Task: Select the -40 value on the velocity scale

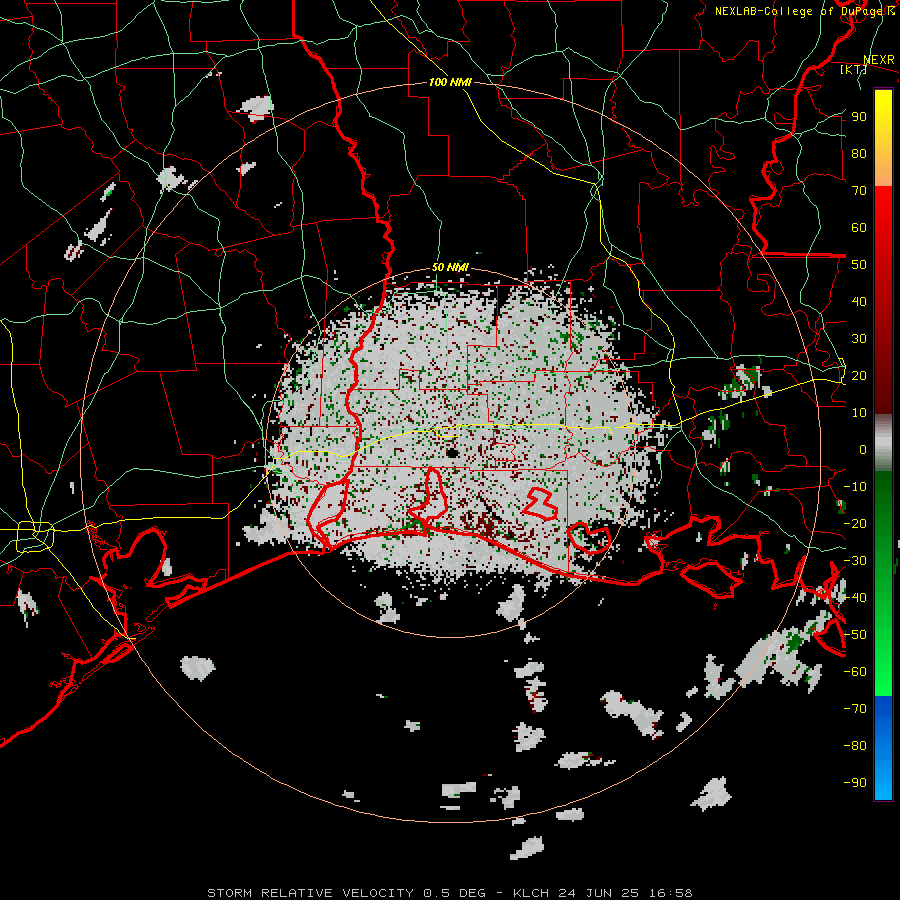Action: (x=855, y=598)
